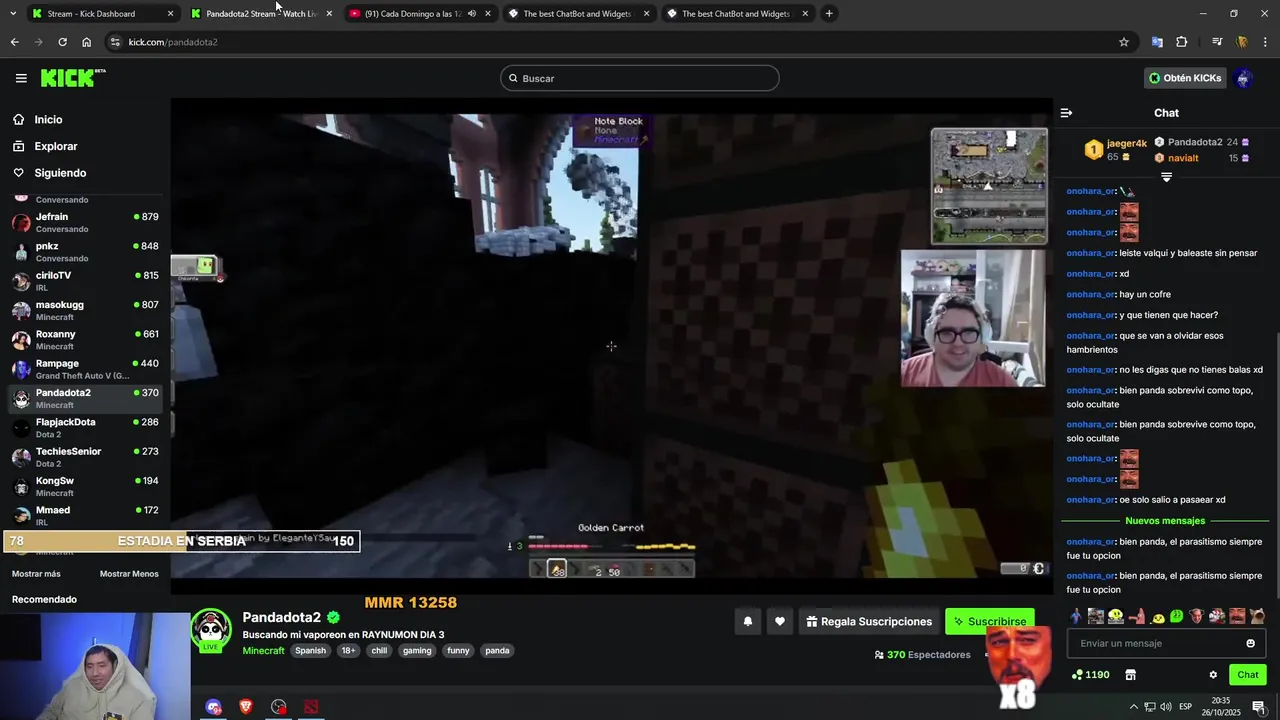Open the chat shop icon

(1130, 675)
